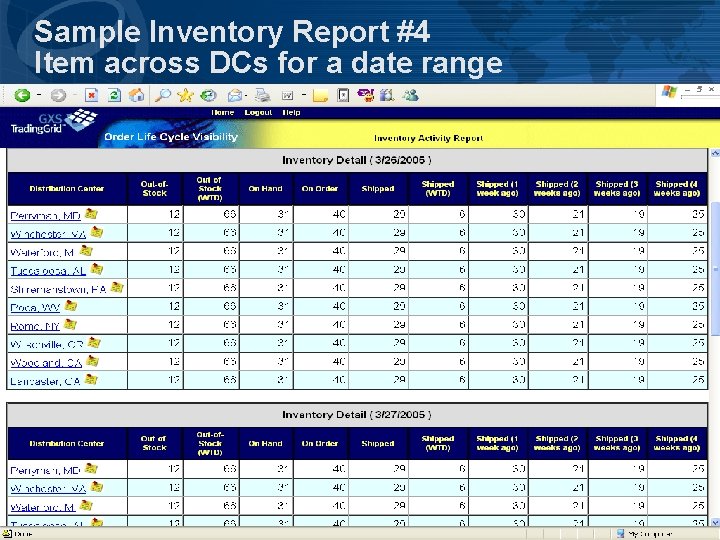Open note icon beside Winchester, VA in 3/27 table
This screenshot has height=540, width=720.
coord(96,487)
